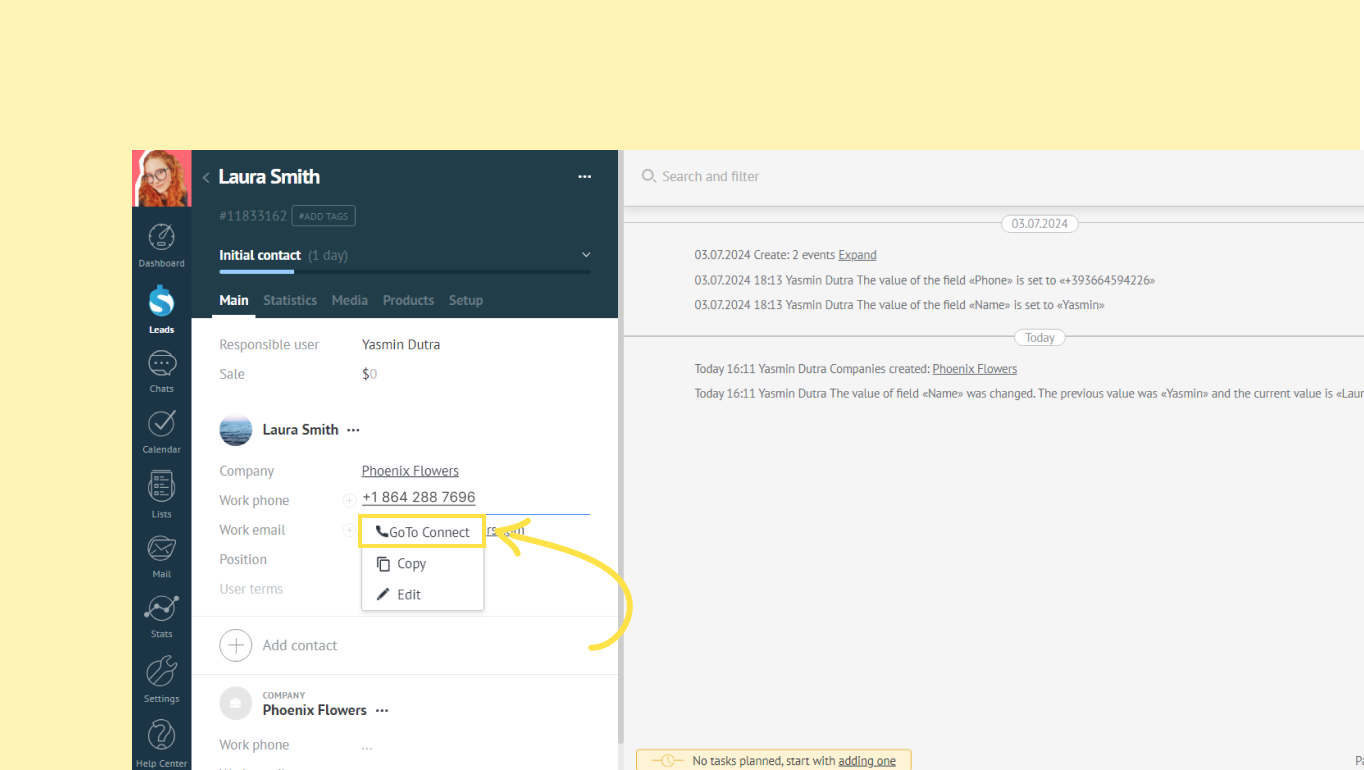Viewport: 1364px width, 770px height.
Task: Click the tasks clock icon in footer
Action: point(666,761)
